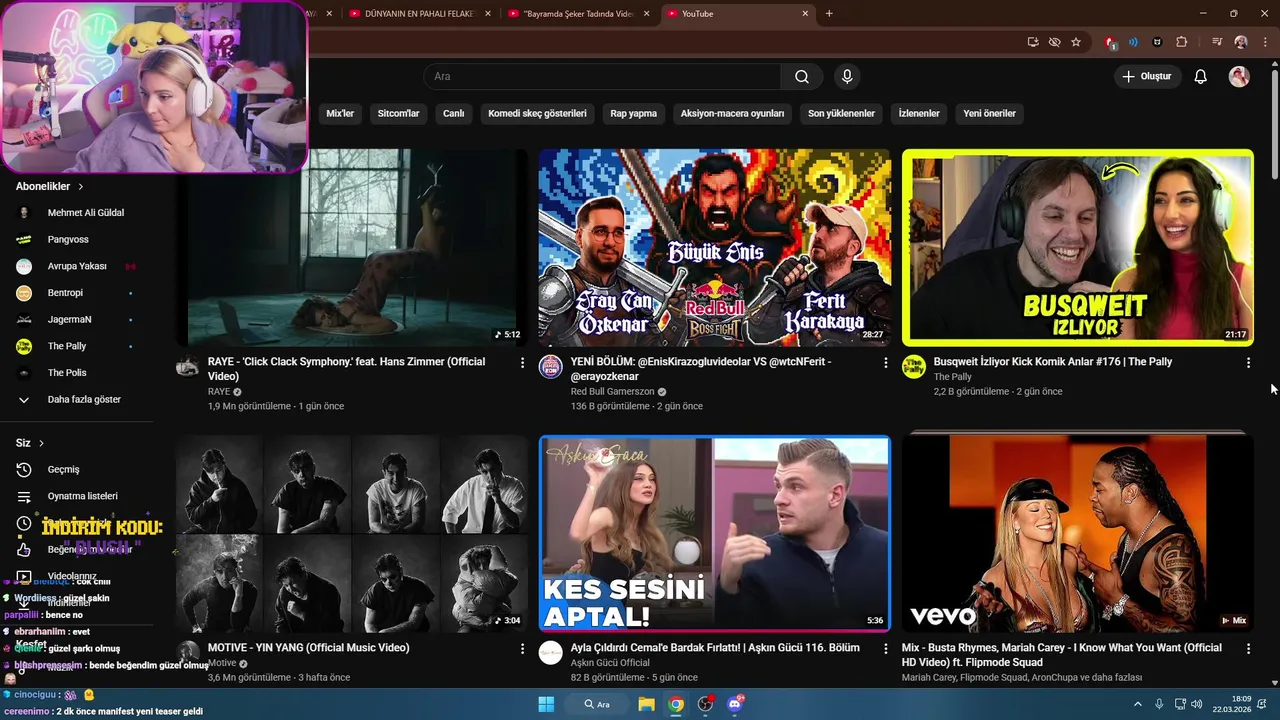Open The Pally channel avatar under video
Image resolution: width=1280 pixels, height=720 pixels.
914,367
